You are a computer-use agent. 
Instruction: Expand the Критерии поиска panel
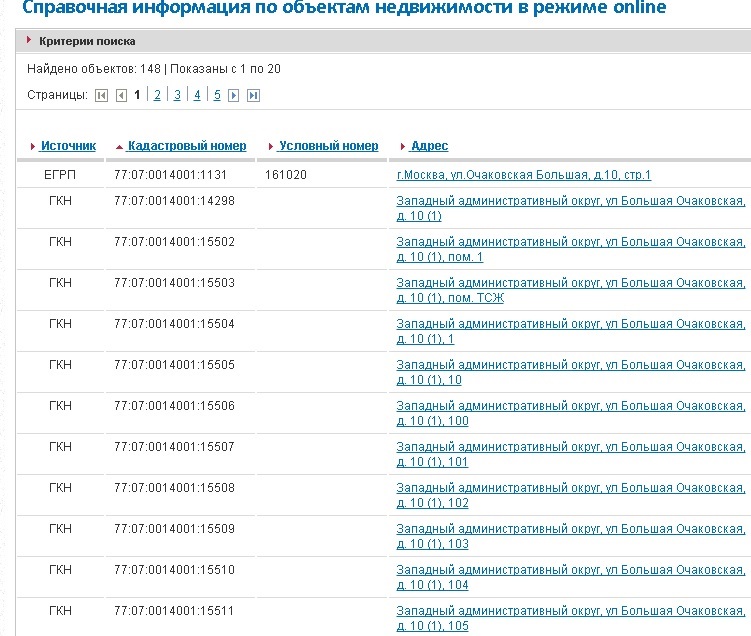pos(86,41)
